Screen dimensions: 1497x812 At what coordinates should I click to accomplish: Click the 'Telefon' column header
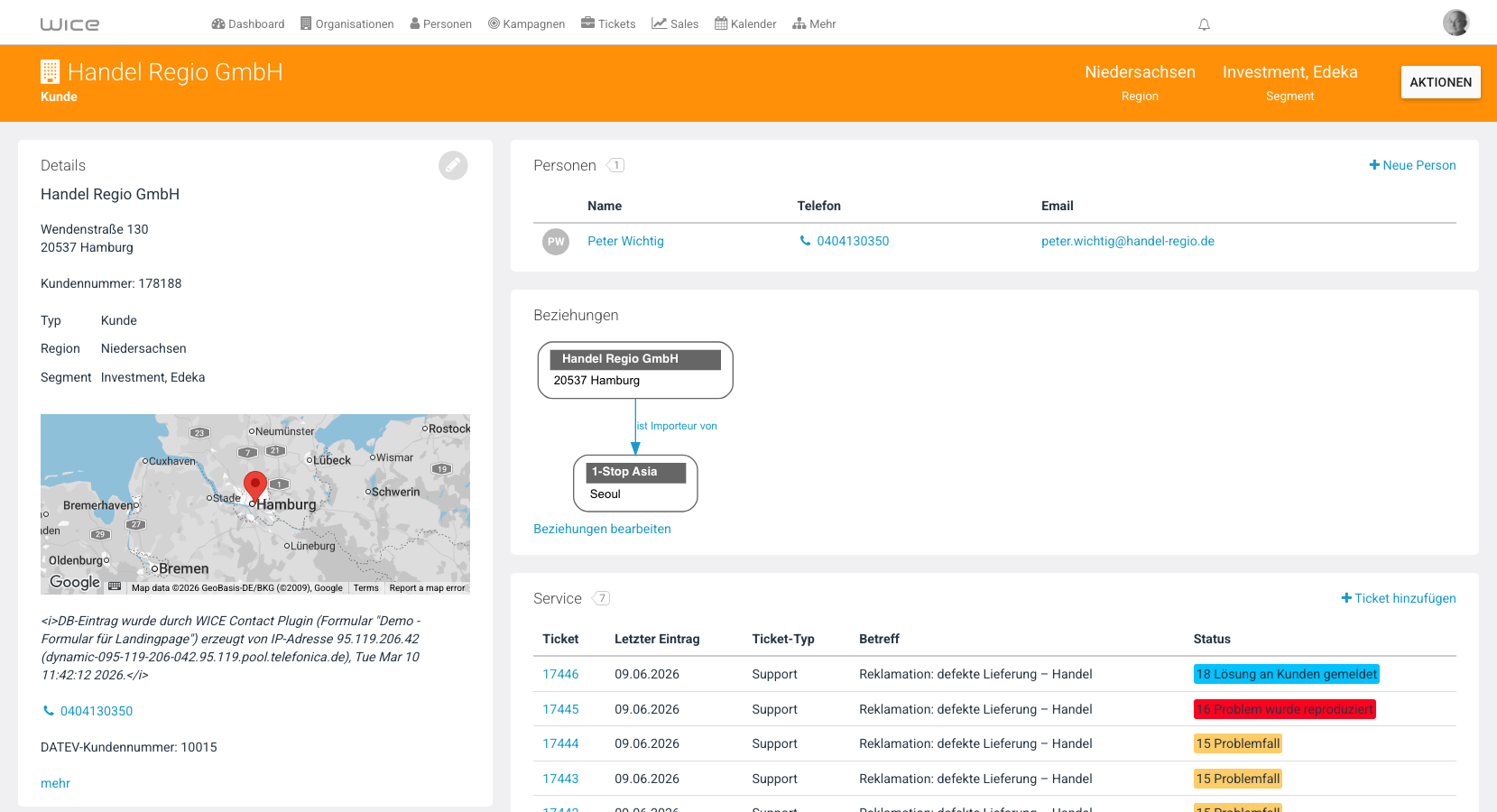tap(819, 207)
